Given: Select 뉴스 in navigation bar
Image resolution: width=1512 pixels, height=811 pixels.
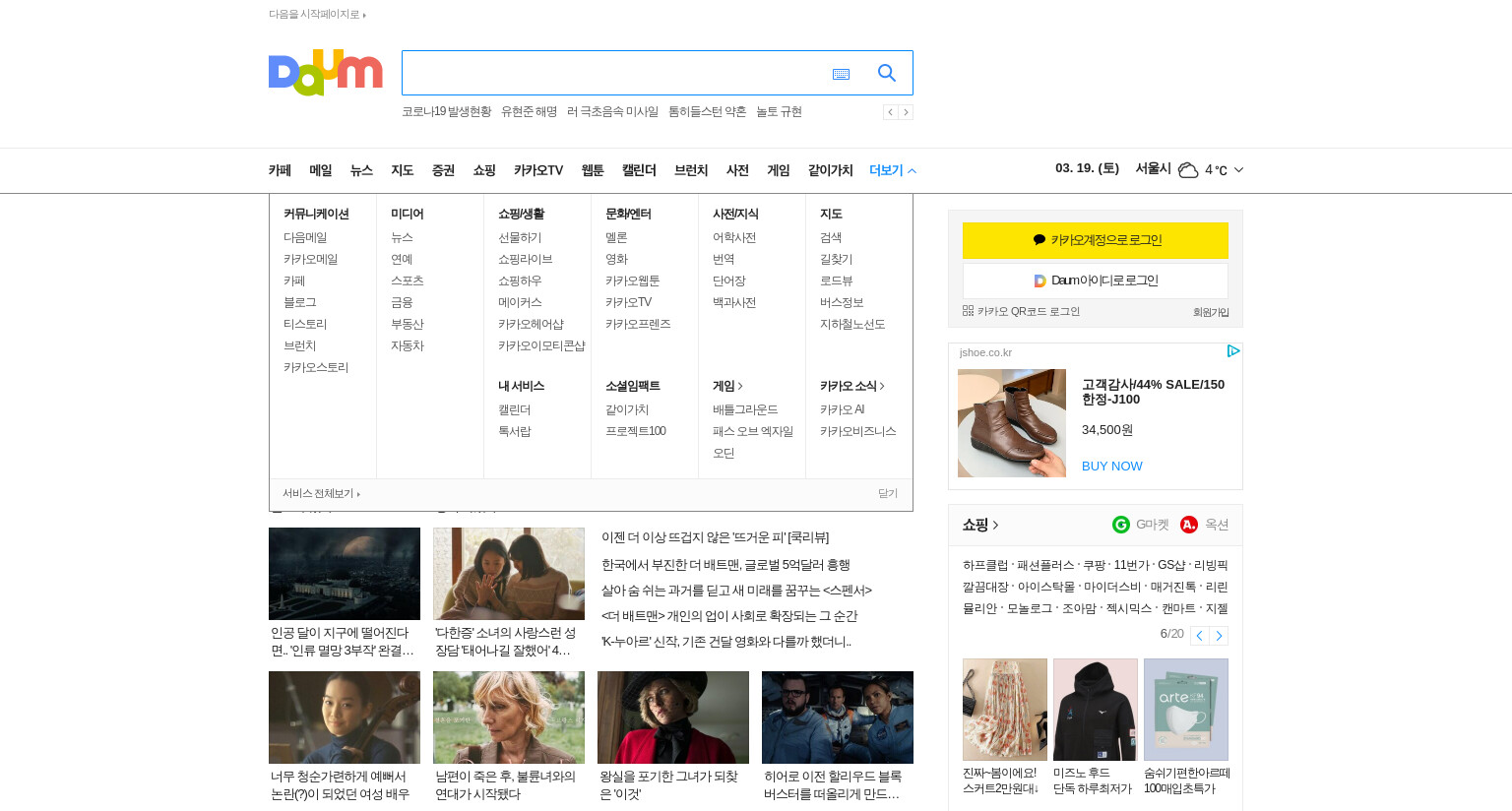Looking at the screenshot, I should pyautogui.click(x=361, y=170).
